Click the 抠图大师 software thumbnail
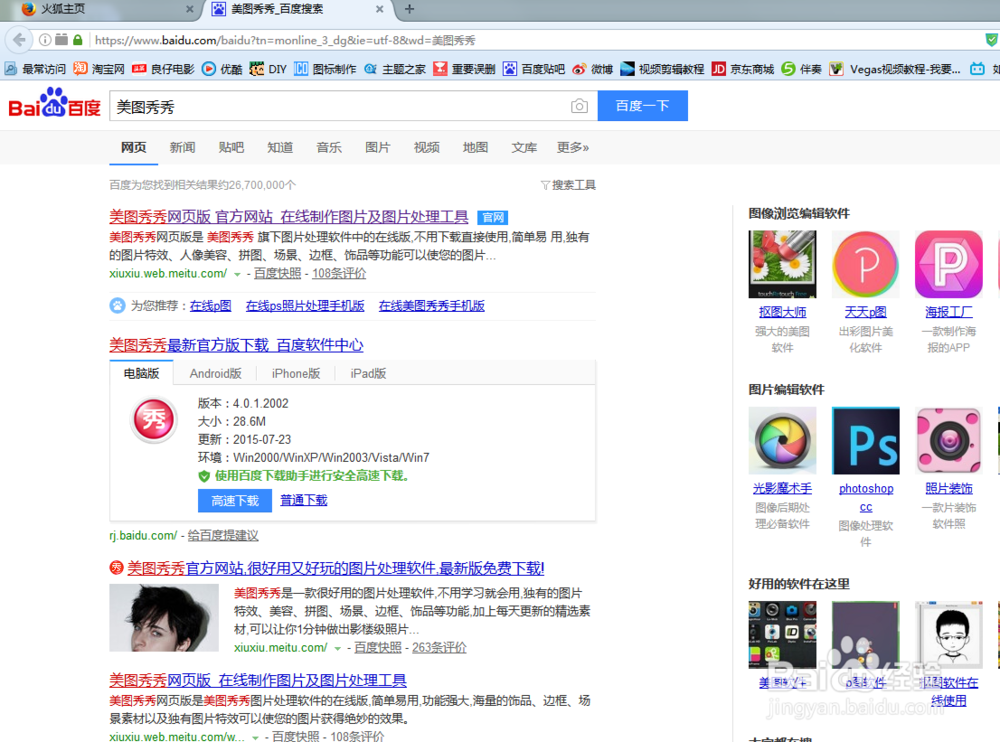1000x742 pixels. tap(782, 264)
